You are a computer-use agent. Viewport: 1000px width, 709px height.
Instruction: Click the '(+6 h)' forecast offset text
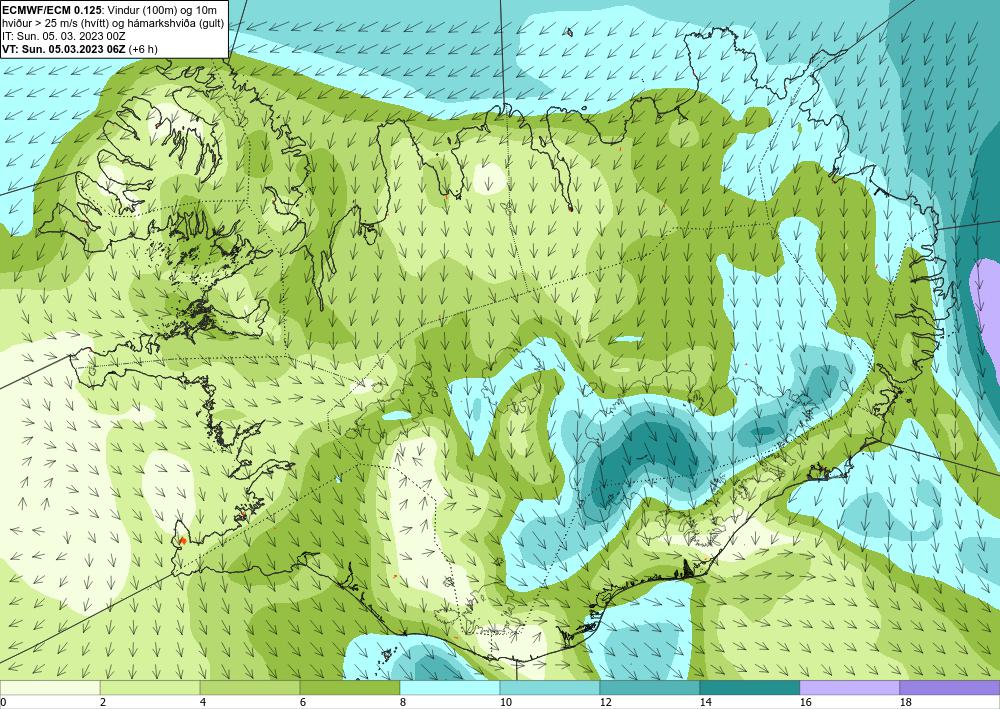pos(143,49)
